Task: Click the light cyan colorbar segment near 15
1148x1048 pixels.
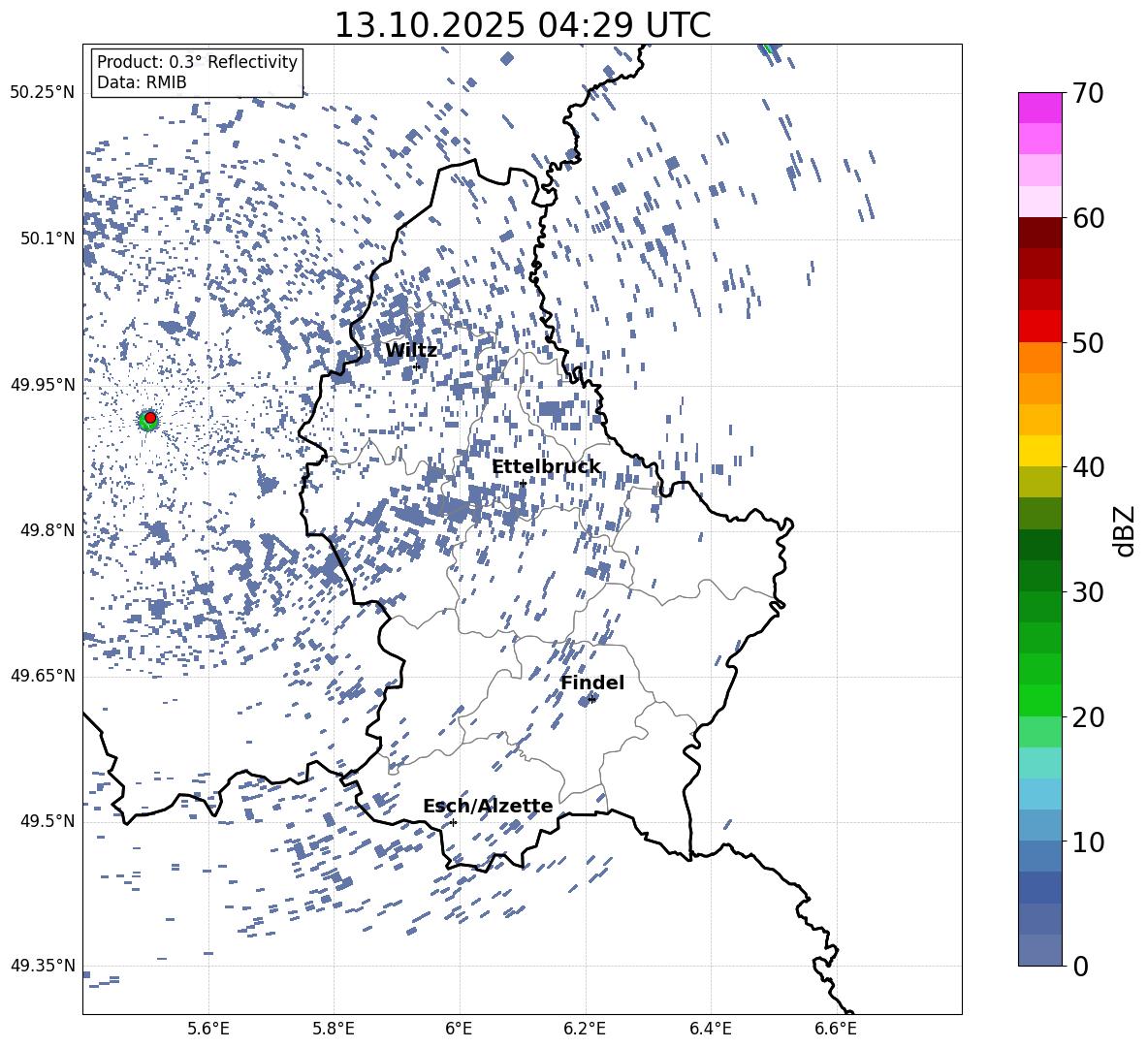Action: 1040,763
